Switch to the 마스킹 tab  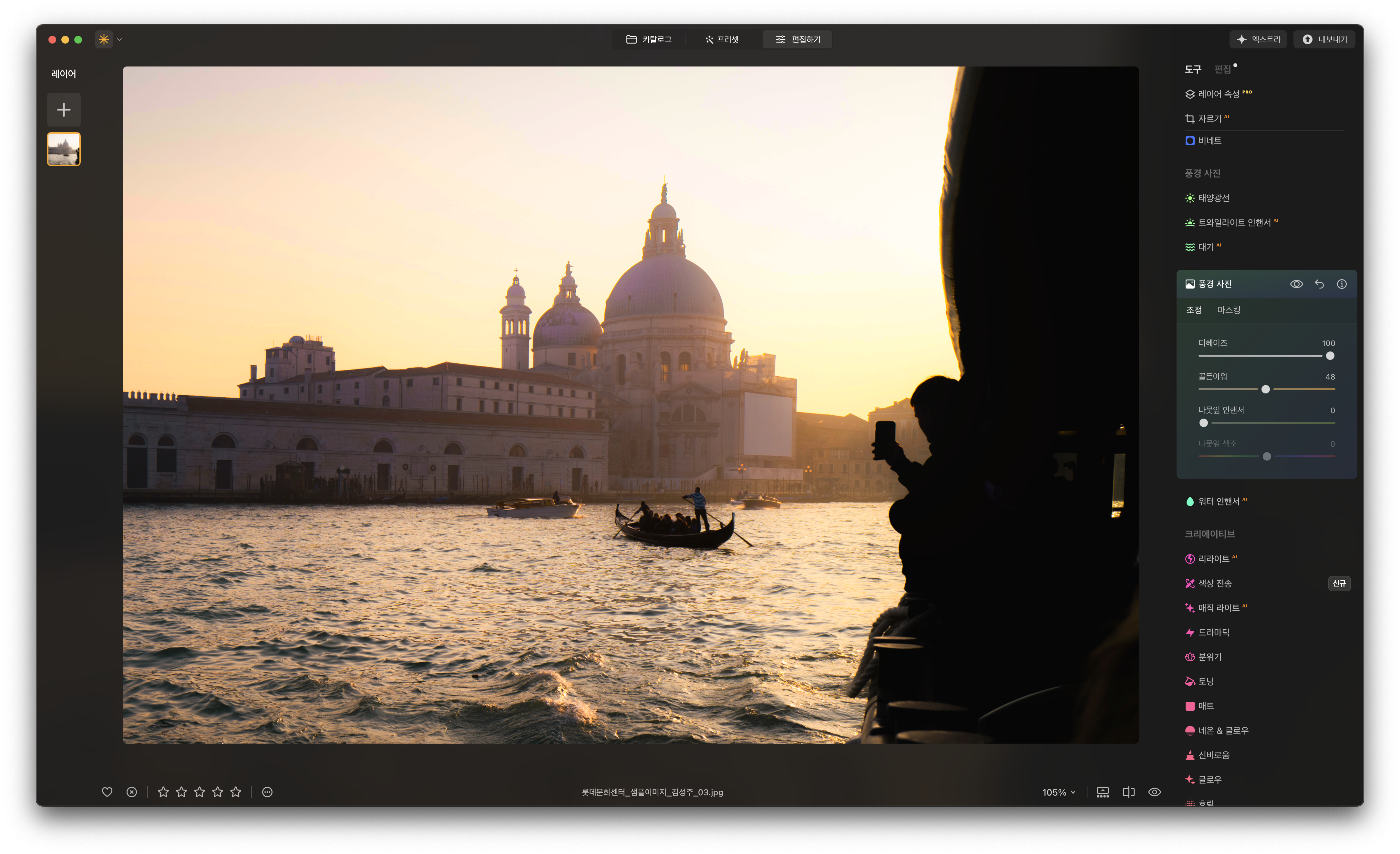point(1229,310)
